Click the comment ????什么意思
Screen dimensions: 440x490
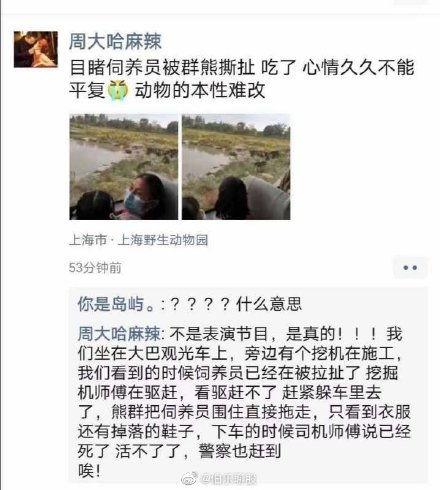tap(236, 304)
